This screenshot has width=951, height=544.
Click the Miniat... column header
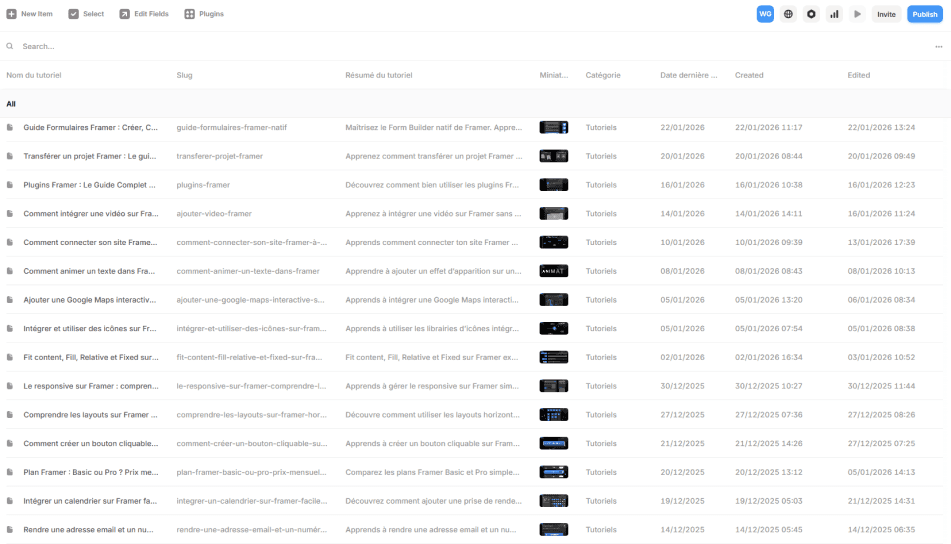click(554, 75)
